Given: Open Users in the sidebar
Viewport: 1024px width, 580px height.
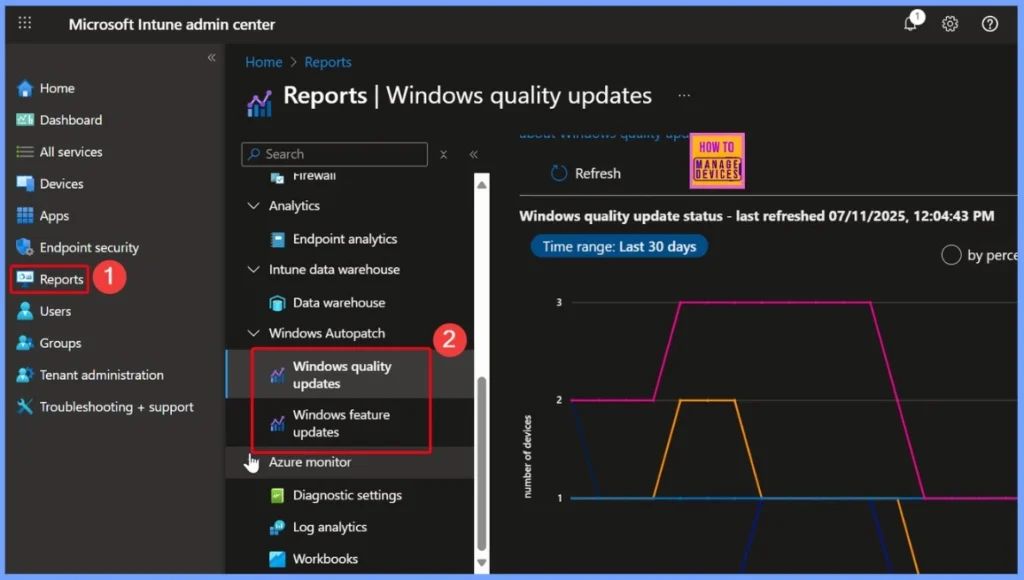Looking at the screenshot, I should pyautogui.click(x=55, y=312).
